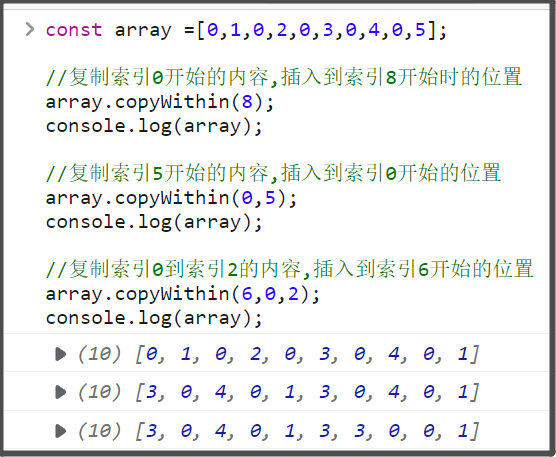Image resolution: width=556 pixels, height=457 pixels.
Task: Click the console input prompt chevron
Action: (30, 29)
